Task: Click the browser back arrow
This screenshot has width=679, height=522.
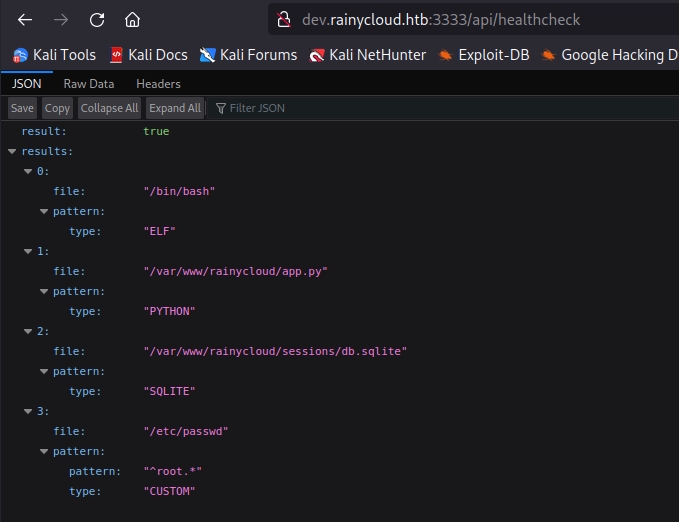Action: click(25, 20)
